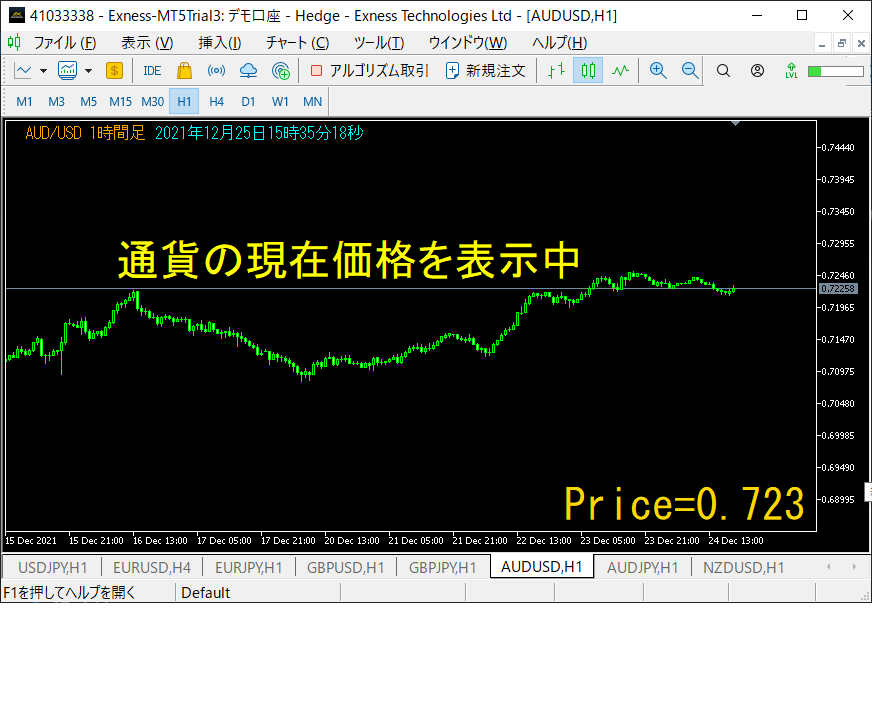Minimize the inner chart window
Screen dimensions: 872x704
pos(821,43)
